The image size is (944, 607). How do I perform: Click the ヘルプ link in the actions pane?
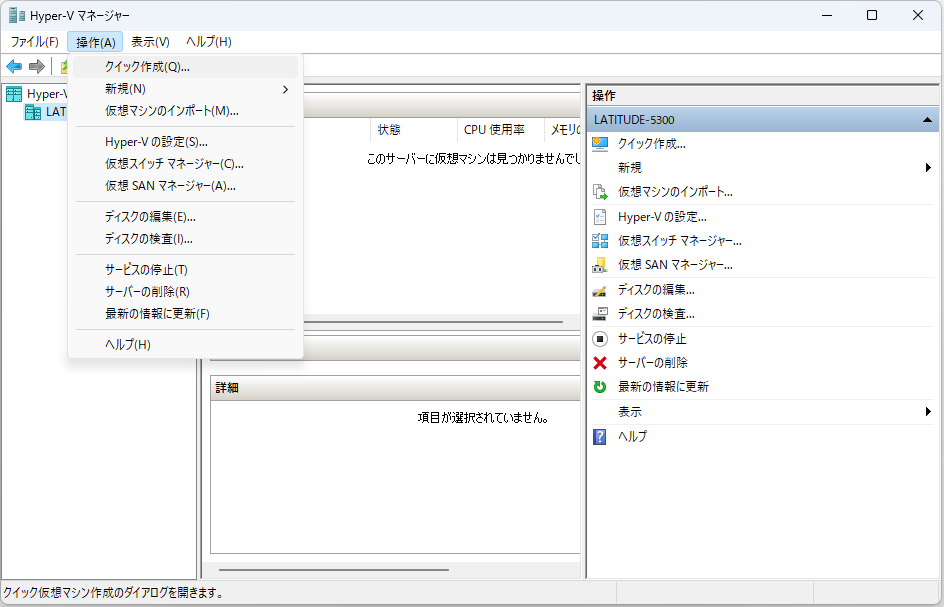633,436
